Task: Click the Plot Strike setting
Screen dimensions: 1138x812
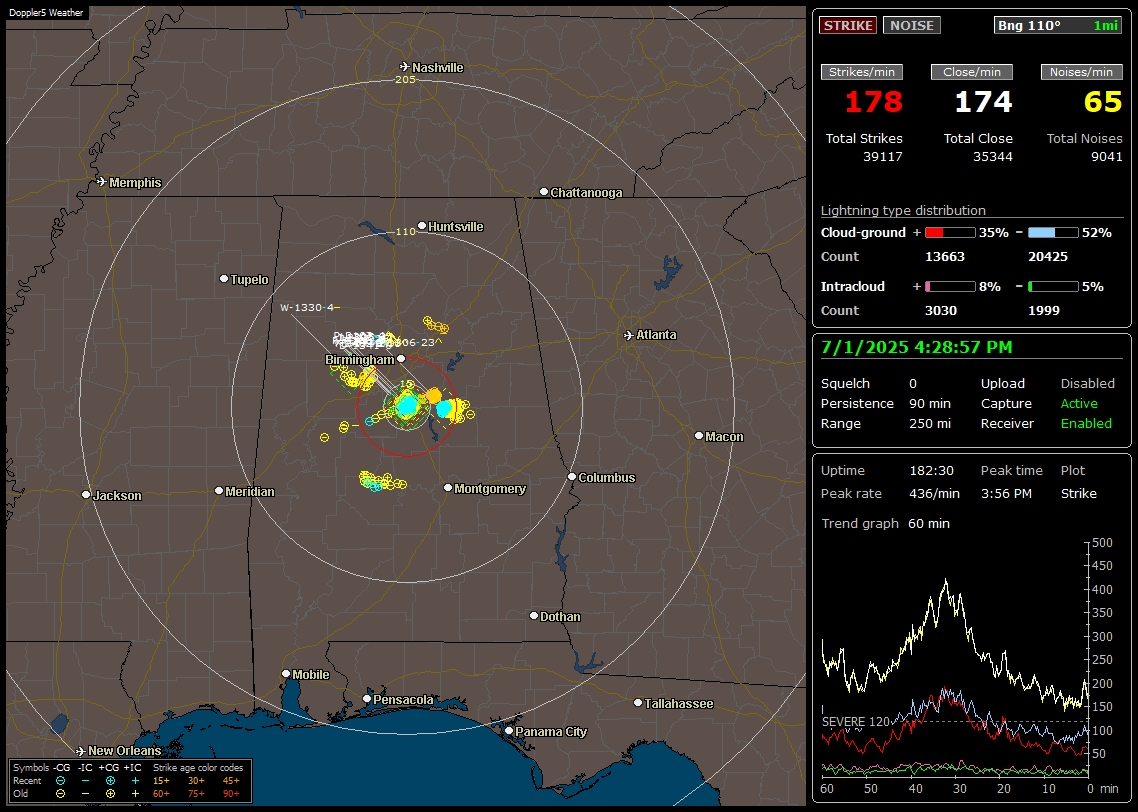Action: (1078, 494)
